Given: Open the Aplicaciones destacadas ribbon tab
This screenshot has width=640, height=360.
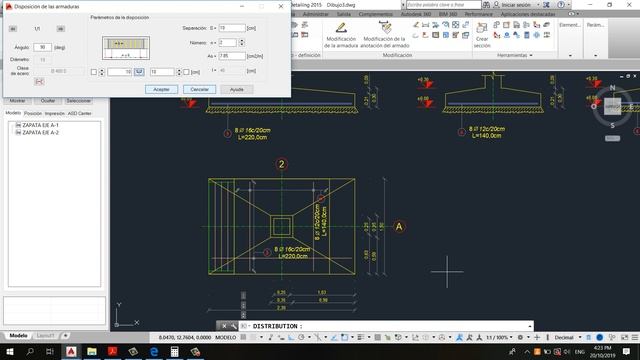Looking at the screenshot, I should (528, 14).
